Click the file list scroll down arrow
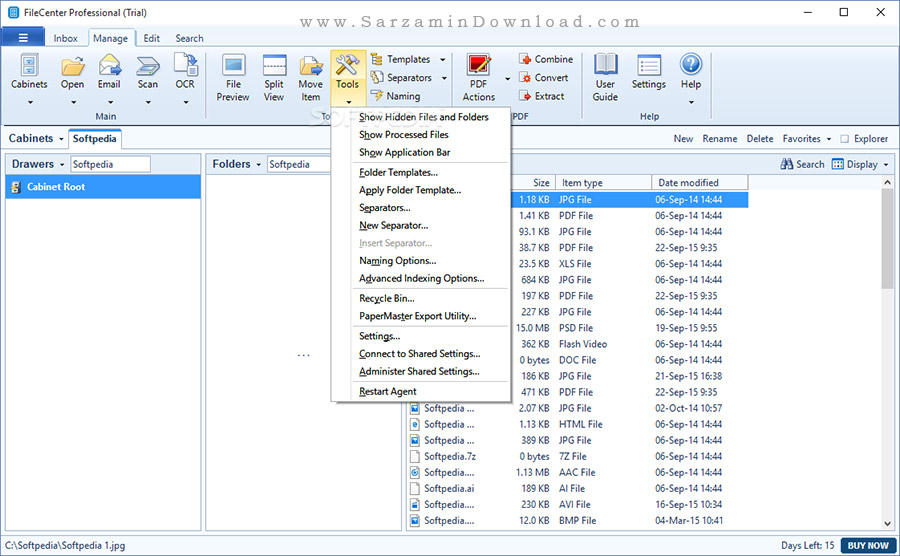The height and width of the screenshot is (556, 900). 887,523
